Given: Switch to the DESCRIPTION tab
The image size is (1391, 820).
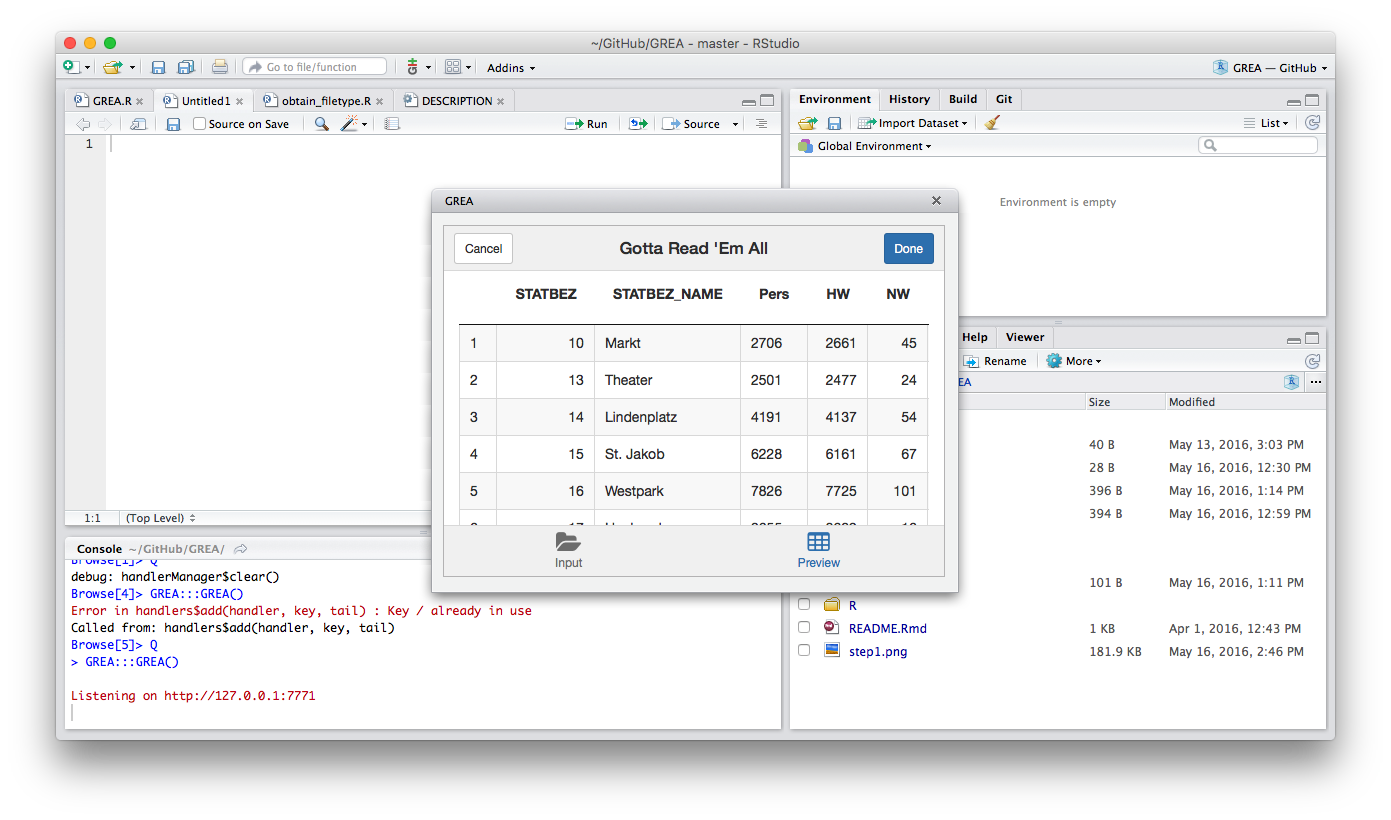Looking at the screenshot, I should coord(456,101).
